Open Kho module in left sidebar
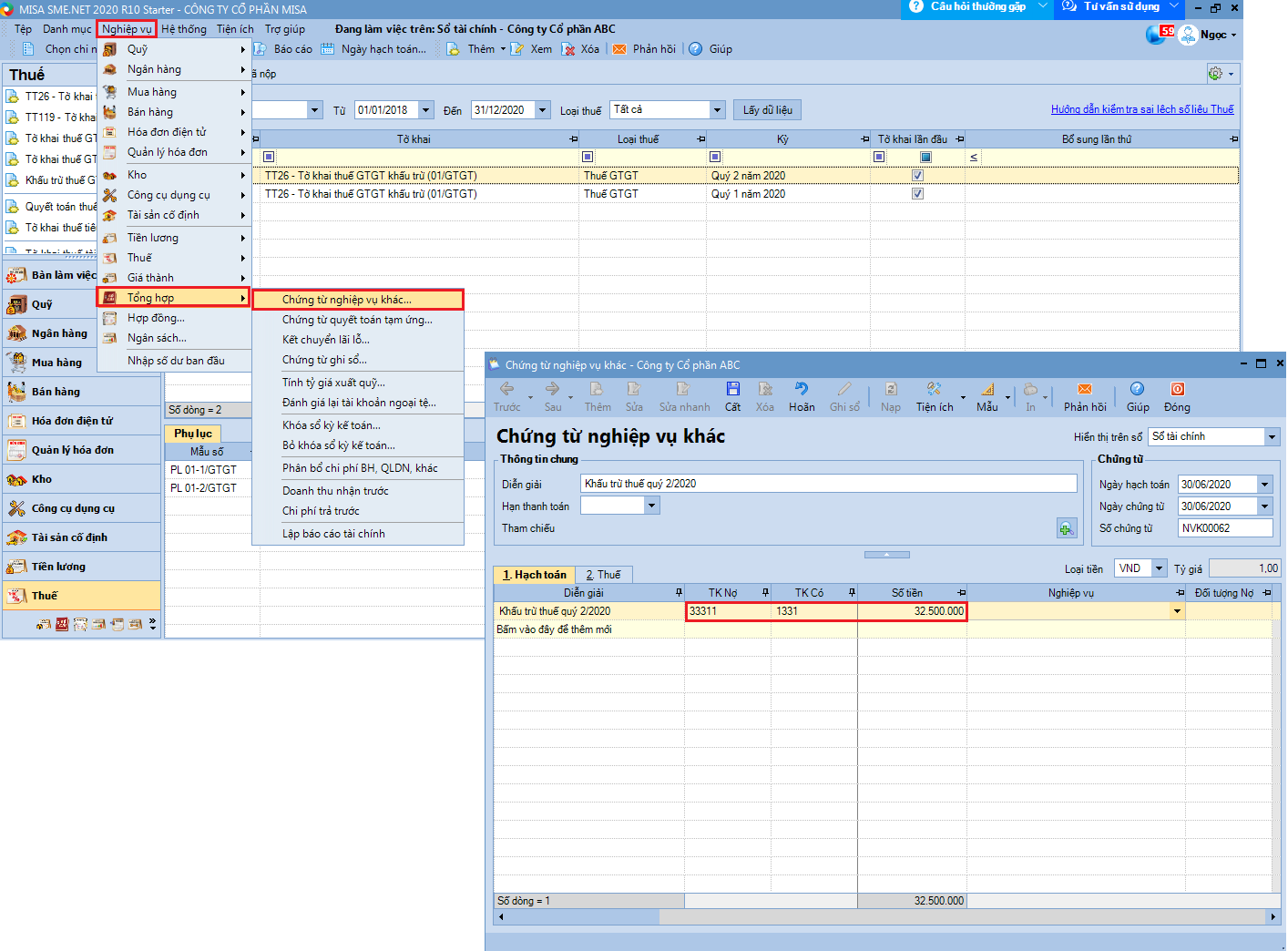Screen dimensions: 1288x951 tap(82, 479)
